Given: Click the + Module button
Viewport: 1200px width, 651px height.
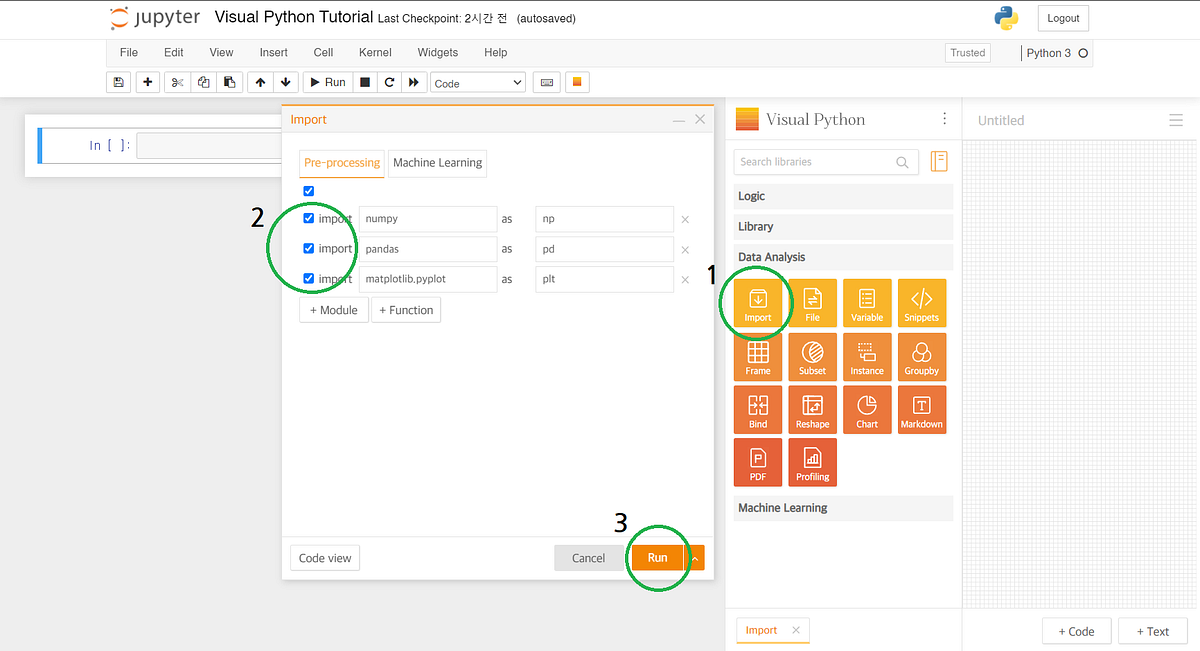Looking at the screenshot, I should click(334, 310).
